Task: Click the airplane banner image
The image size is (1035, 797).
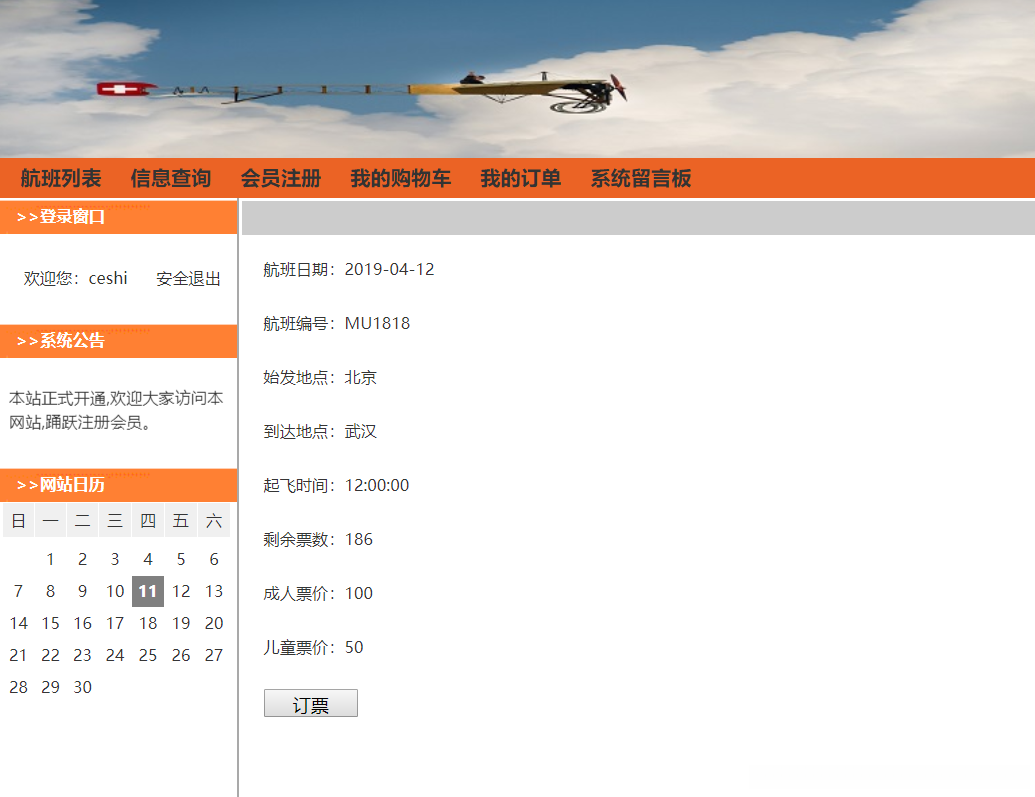Action: (x=518, y=79)
